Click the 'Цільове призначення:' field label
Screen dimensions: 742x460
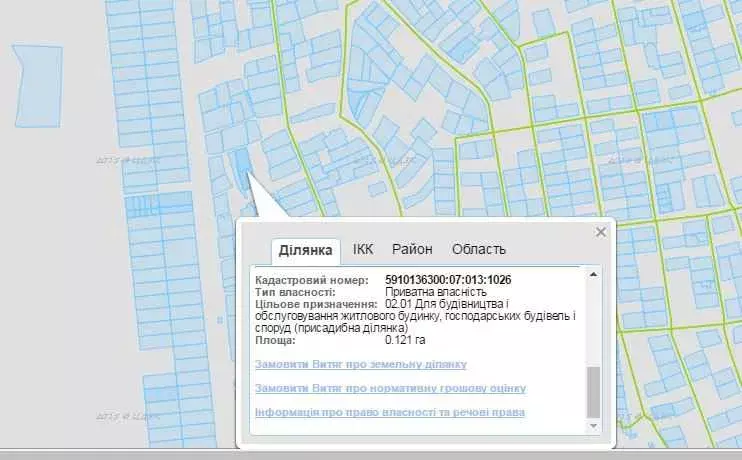316,304
